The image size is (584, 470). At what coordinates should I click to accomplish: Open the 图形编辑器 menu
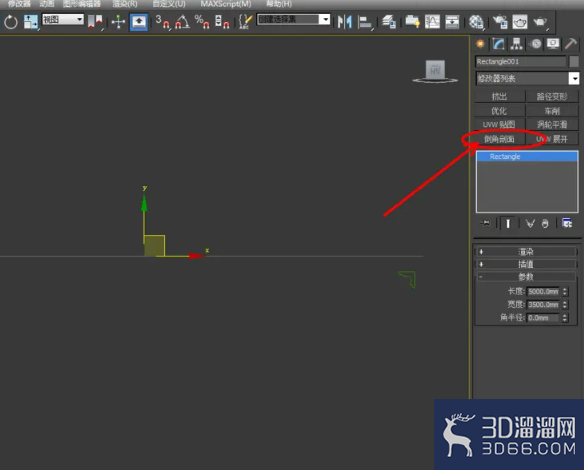(82, 4)
